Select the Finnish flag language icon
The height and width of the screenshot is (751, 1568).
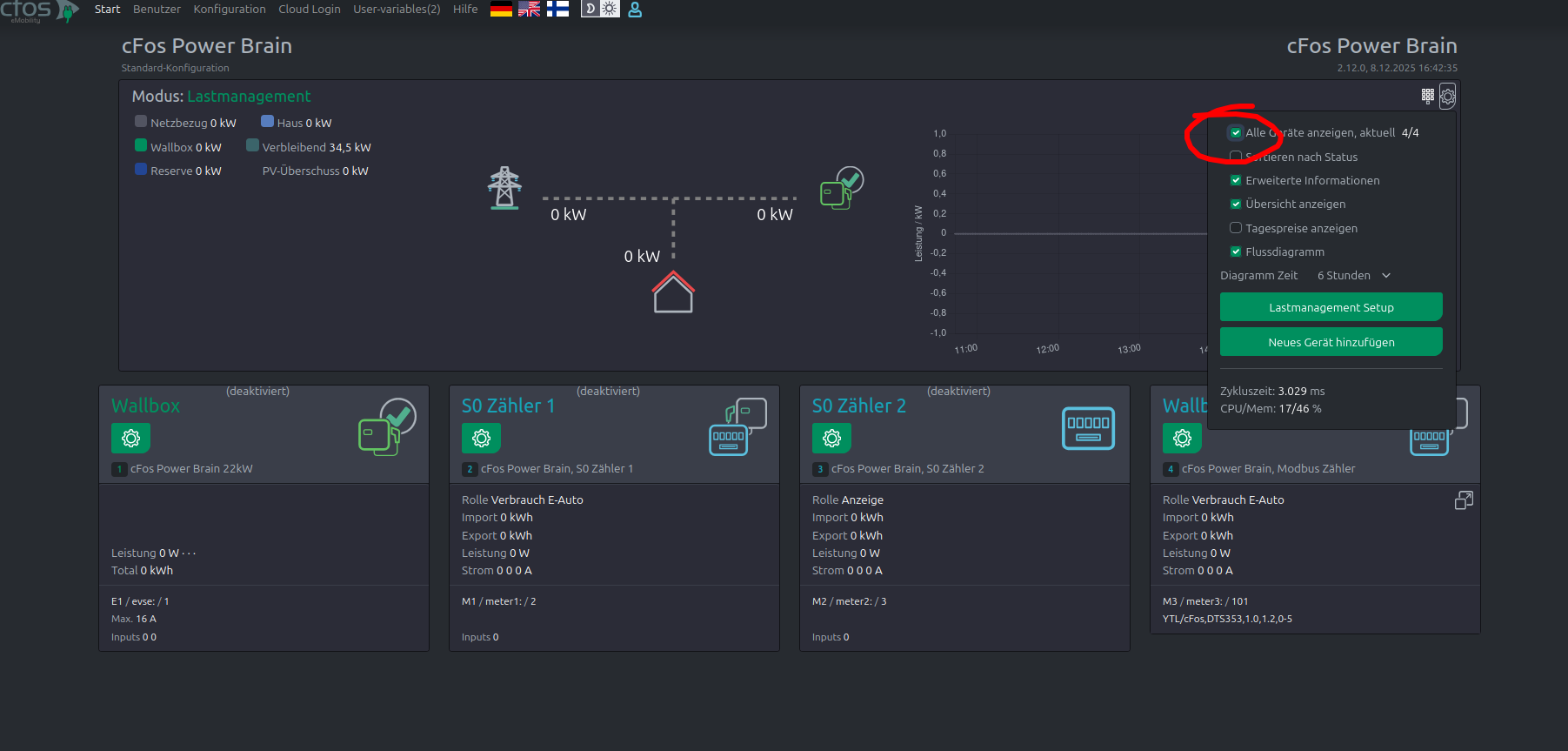coord(557,10)
